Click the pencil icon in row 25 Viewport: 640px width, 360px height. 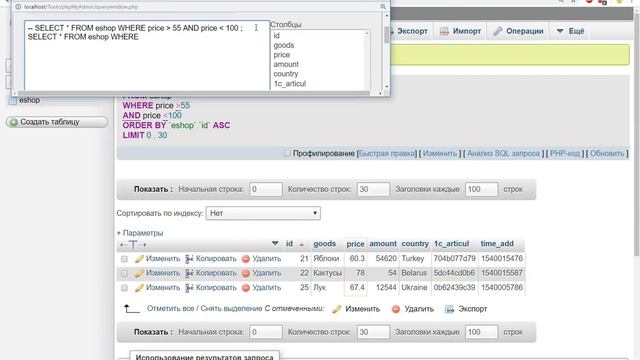(139, 288)
